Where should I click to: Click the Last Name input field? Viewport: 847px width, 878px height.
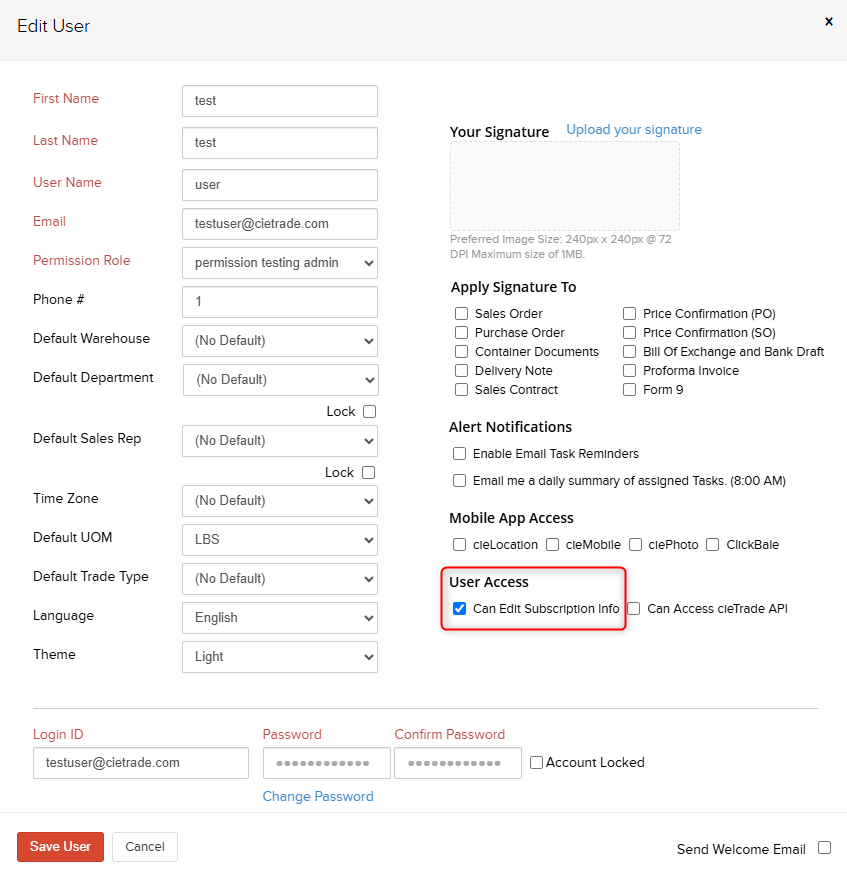tap(280, 143)
